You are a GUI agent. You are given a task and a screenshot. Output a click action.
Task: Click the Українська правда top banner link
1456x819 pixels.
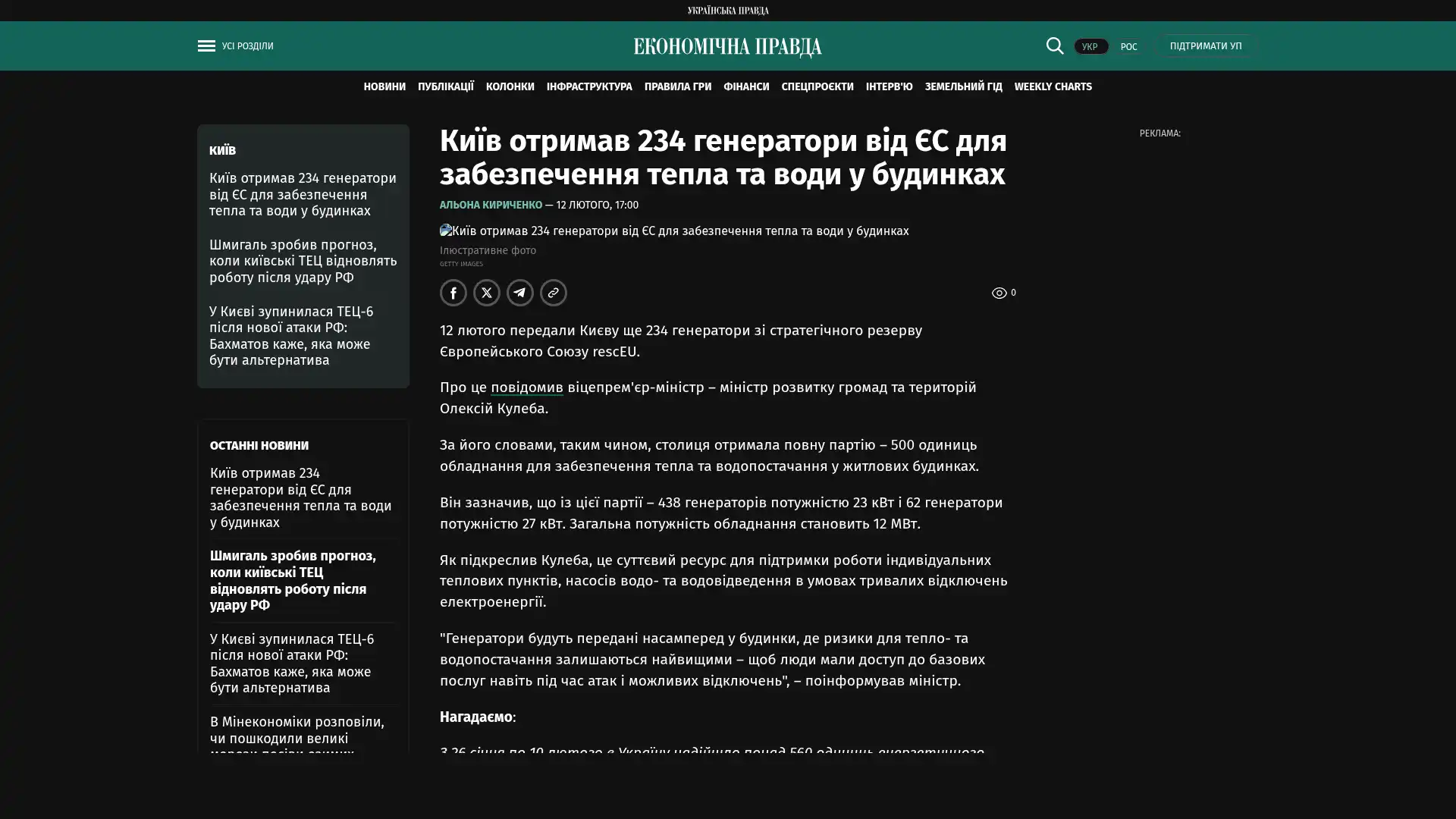point(727,11)
